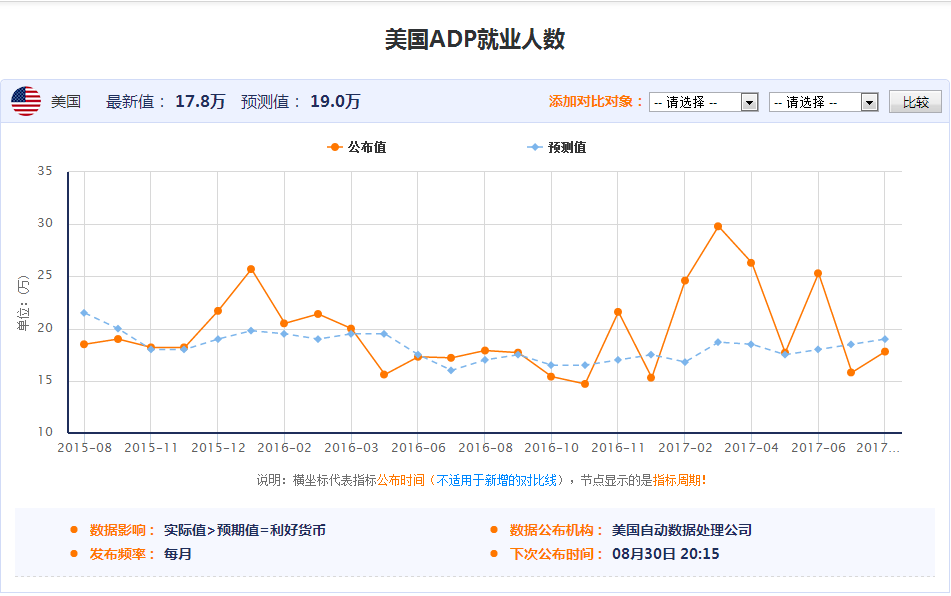Image resolution: width=951 pixels, height=596 pixels.
Task: Click the 2016-06 x-axis label
Action: 418,448
